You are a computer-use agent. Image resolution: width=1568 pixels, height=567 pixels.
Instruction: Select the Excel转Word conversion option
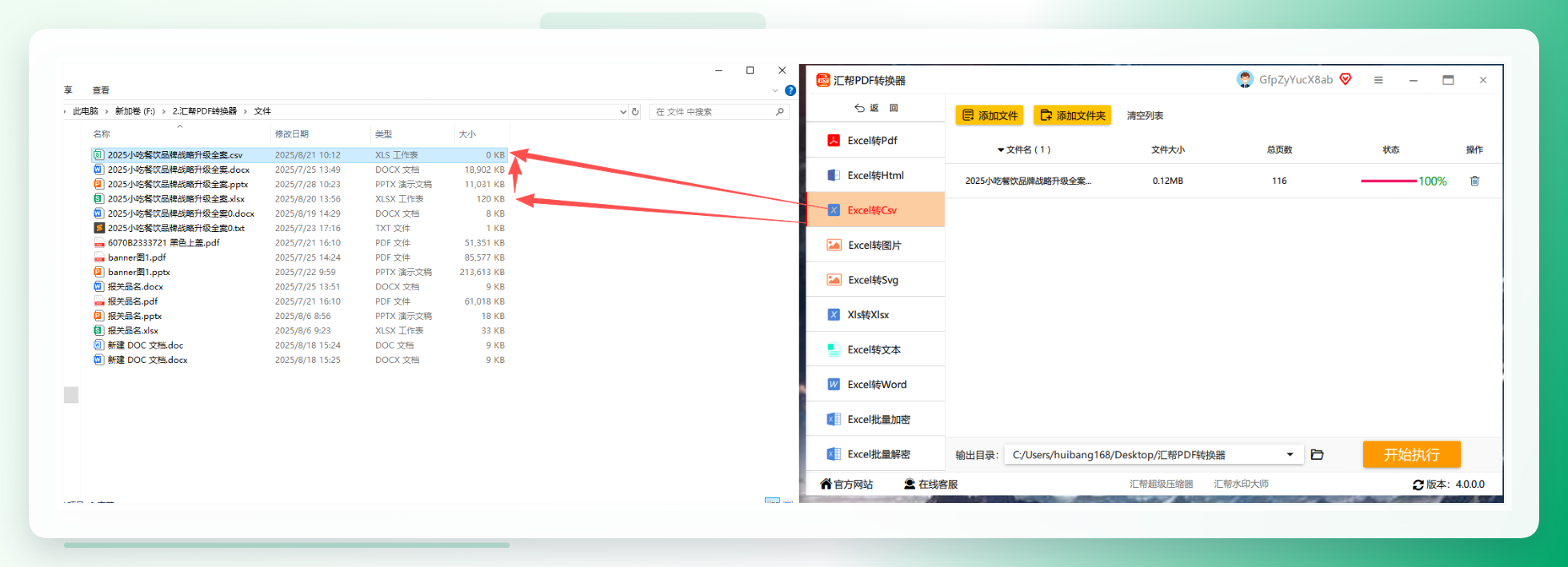pyautogui.click(x=875, y=384)
